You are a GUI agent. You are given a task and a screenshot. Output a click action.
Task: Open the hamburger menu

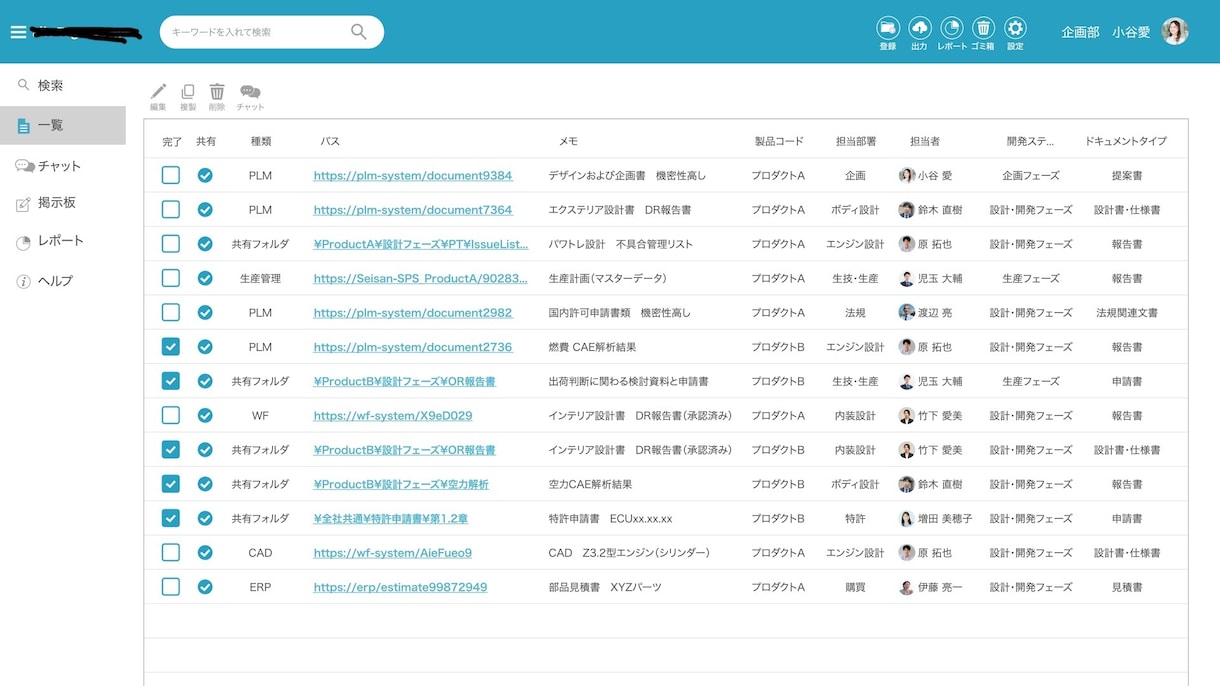18,32
